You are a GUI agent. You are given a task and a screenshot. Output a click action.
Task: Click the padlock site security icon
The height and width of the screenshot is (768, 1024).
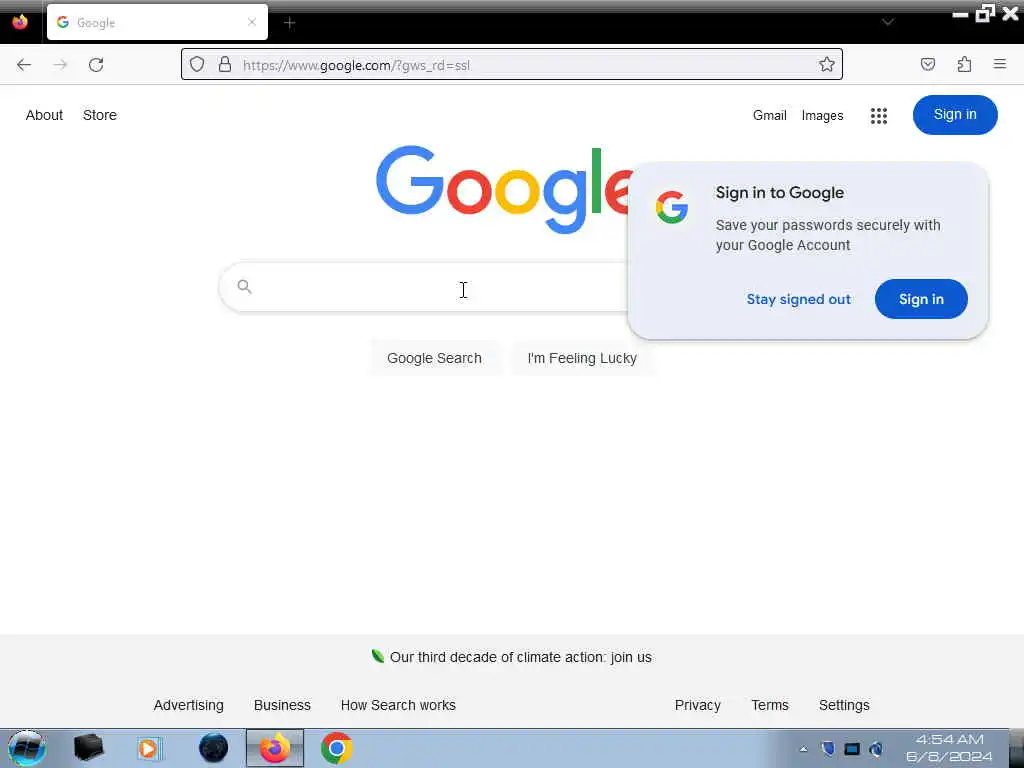[x=225, y=64]
